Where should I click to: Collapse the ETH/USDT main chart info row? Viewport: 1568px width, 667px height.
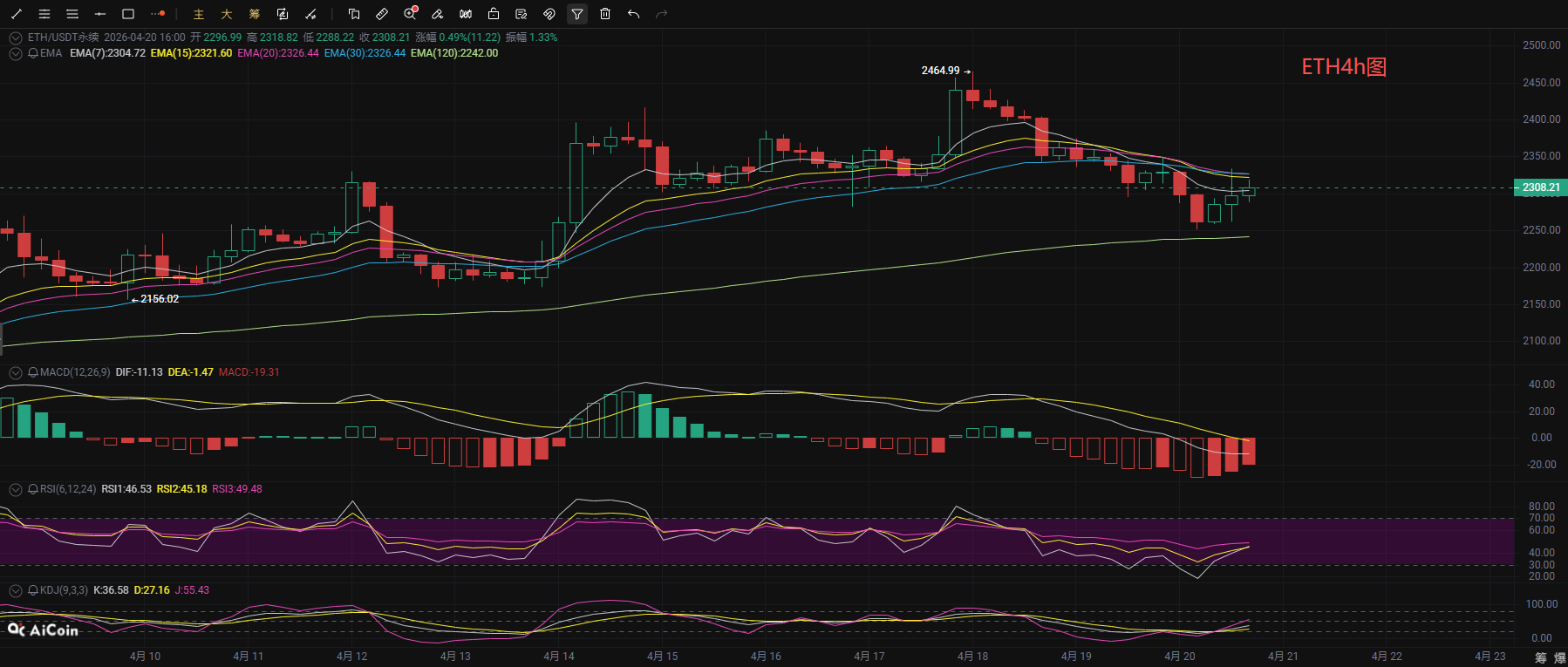[x=15, y=37]
